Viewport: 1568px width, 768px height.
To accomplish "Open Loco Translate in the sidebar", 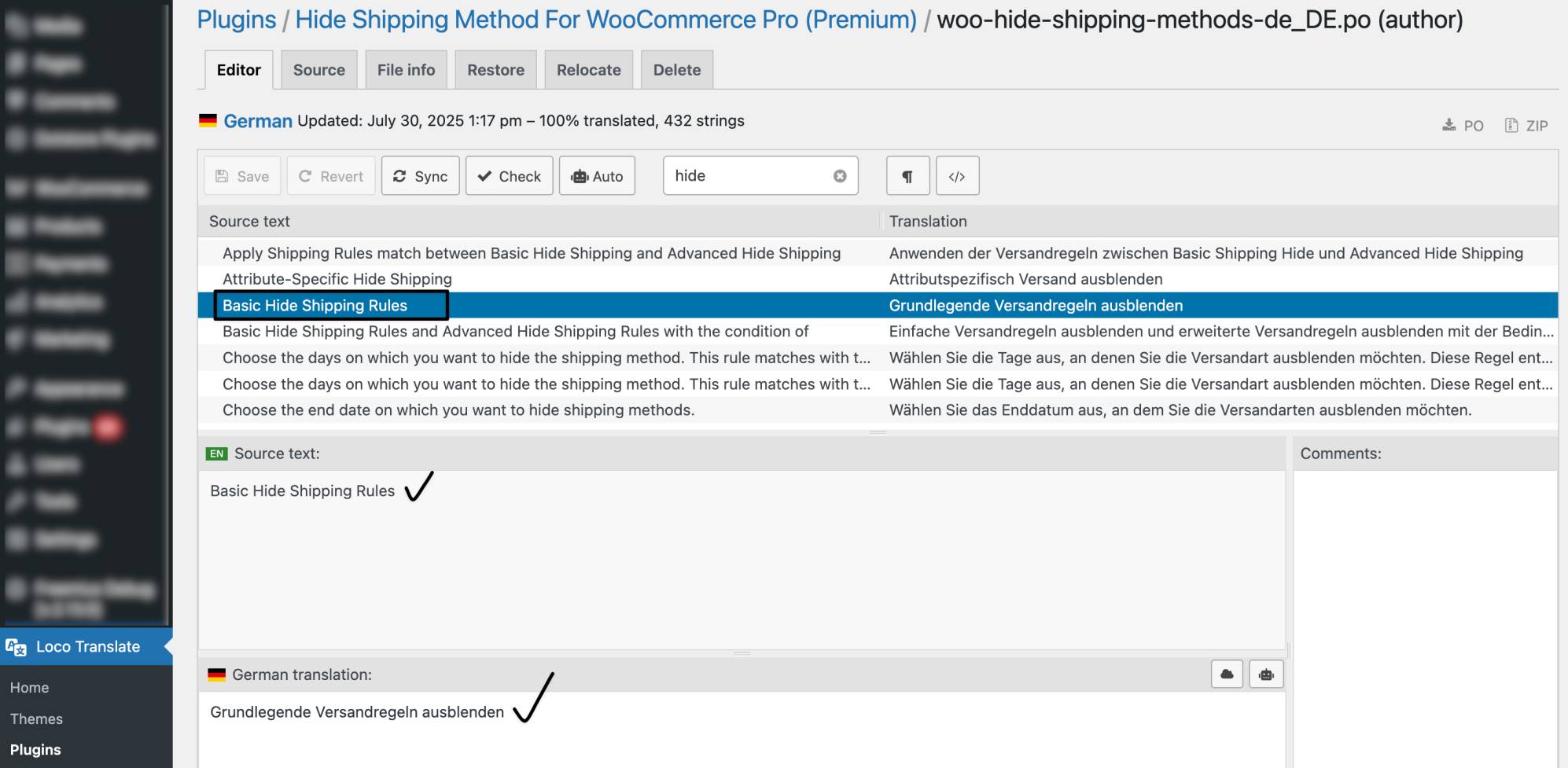I will tap(86, 647).
